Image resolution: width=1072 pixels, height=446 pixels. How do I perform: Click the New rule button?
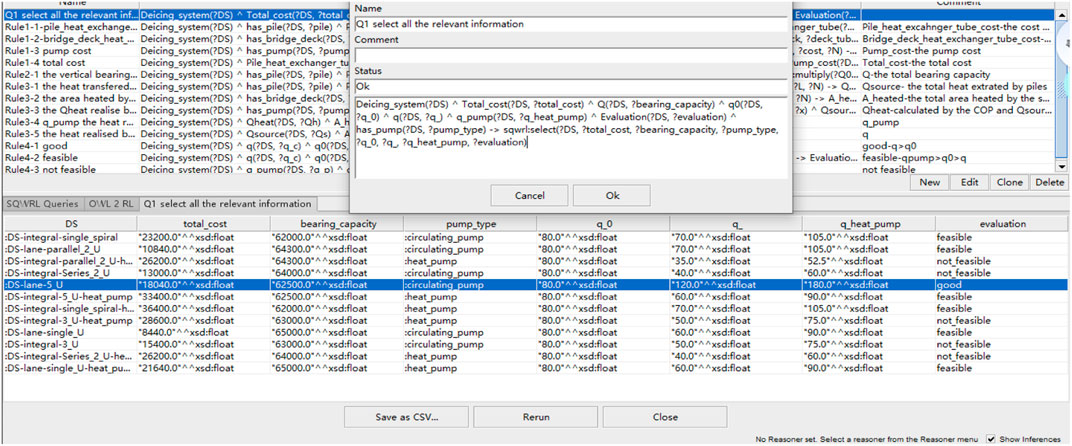[x=929, y=182]
